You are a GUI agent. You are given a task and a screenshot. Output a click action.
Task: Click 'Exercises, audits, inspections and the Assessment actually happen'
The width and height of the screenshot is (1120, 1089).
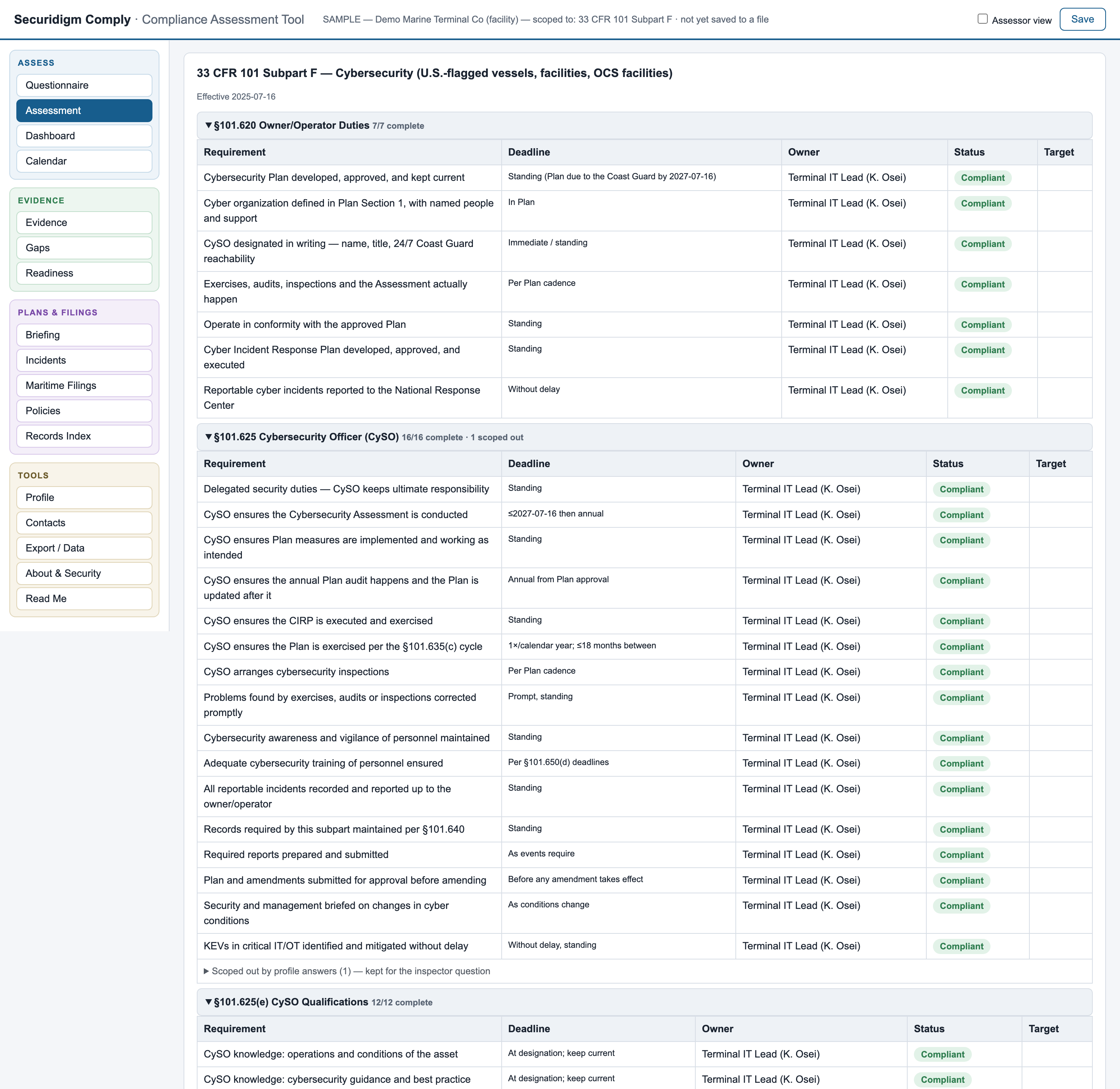[335, 292]
